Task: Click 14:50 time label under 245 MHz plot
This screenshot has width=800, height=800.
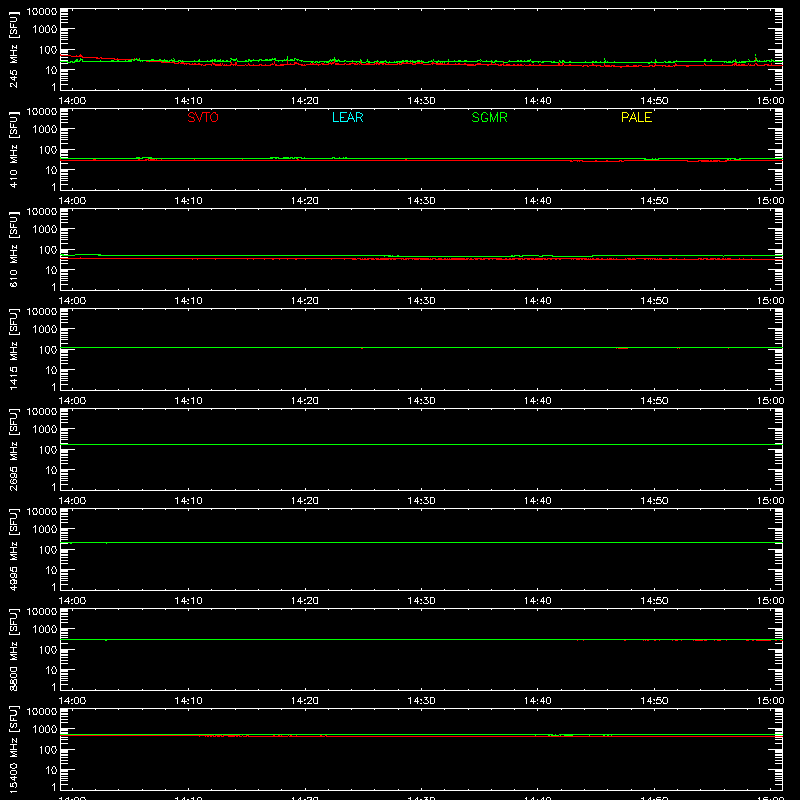Action: coord(654,101)
